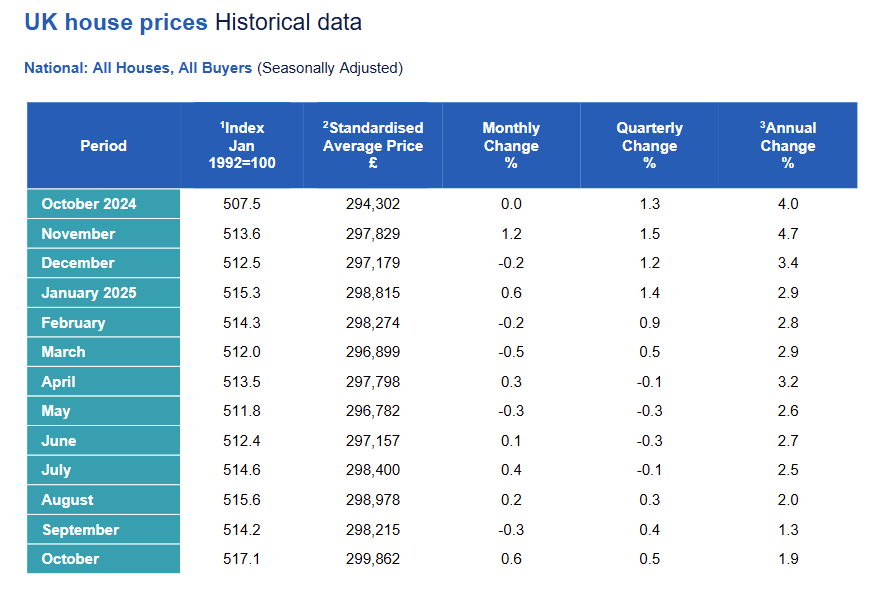The image size is (875, 593).
Task: Click the Annual Change % header
Action: click(x=788, y=146)
